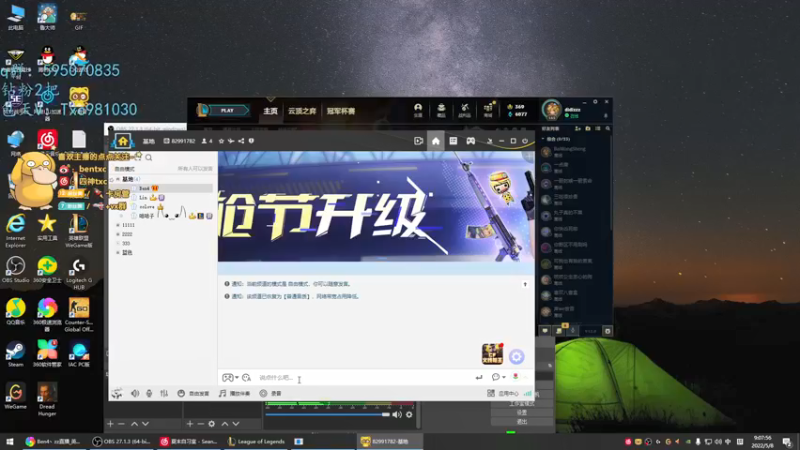Open League collection icon

point(441,110)
